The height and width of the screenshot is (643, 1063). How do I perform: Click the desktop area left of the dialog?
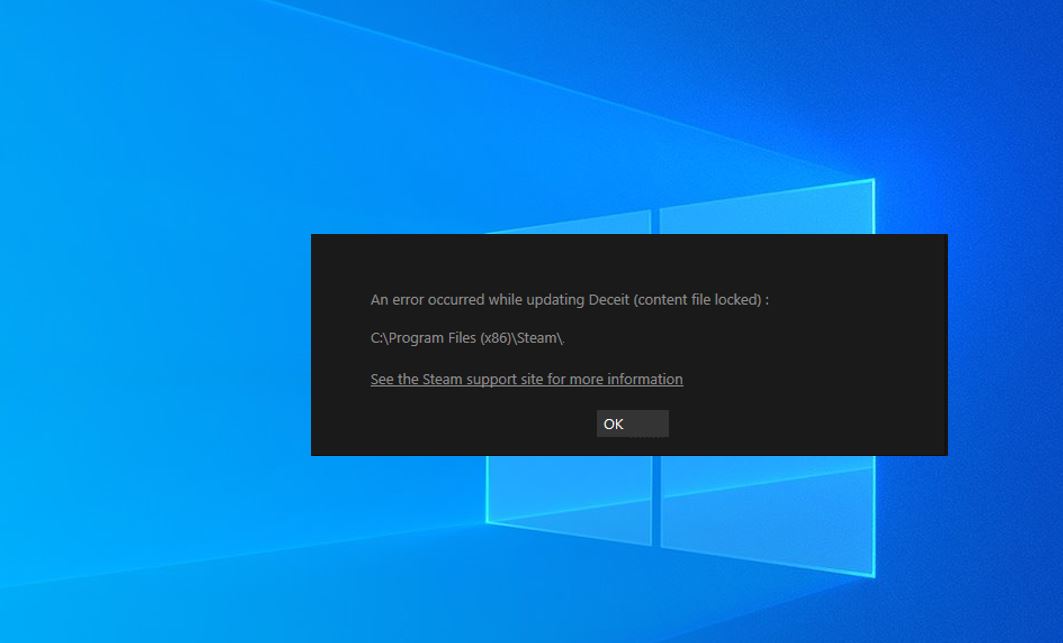pos(150,345)
